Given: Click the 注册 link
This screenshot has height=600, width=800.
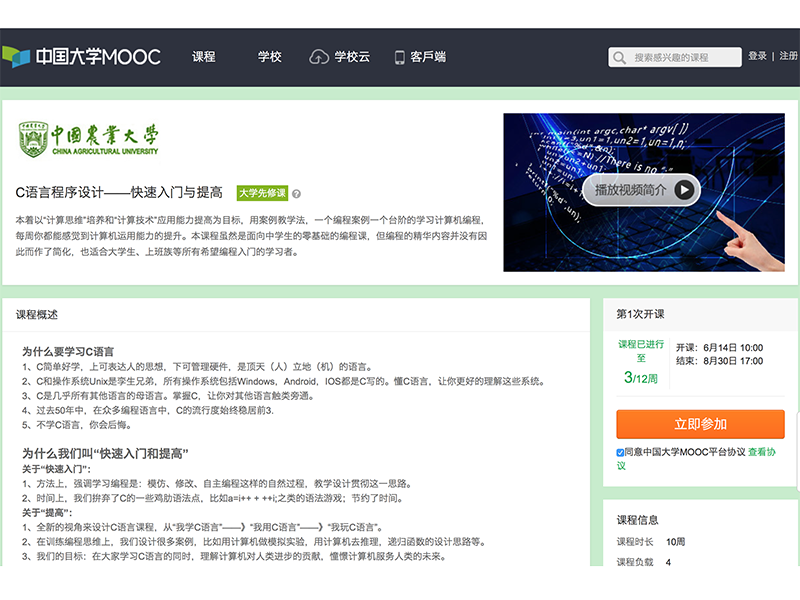Looking at the screenshot, I should click(788, 56).
